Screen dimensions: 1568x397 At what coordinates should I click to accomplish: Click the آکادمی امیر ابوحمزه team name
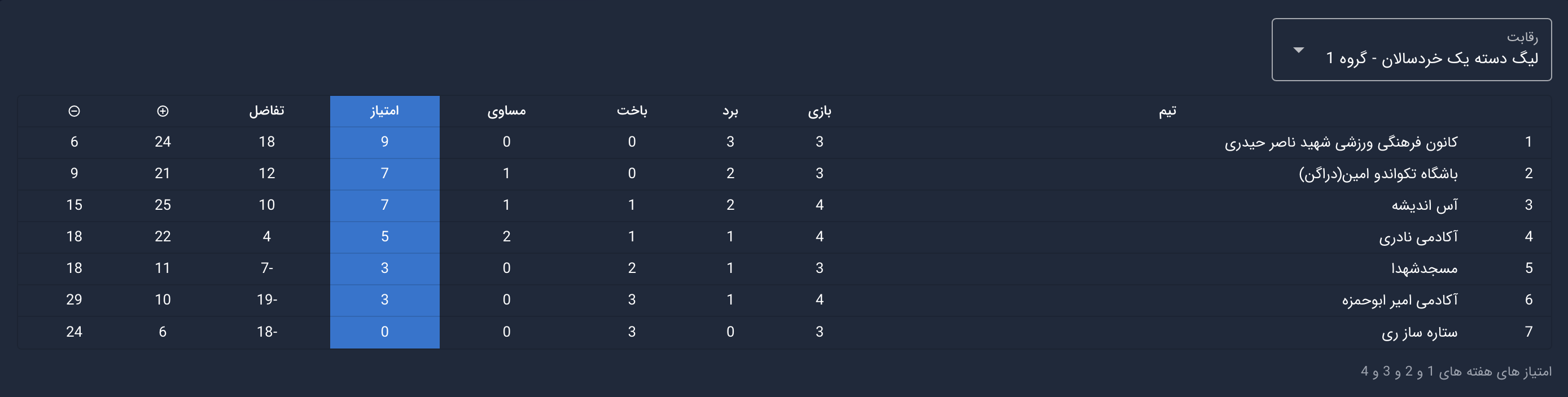click(1400, 301)
